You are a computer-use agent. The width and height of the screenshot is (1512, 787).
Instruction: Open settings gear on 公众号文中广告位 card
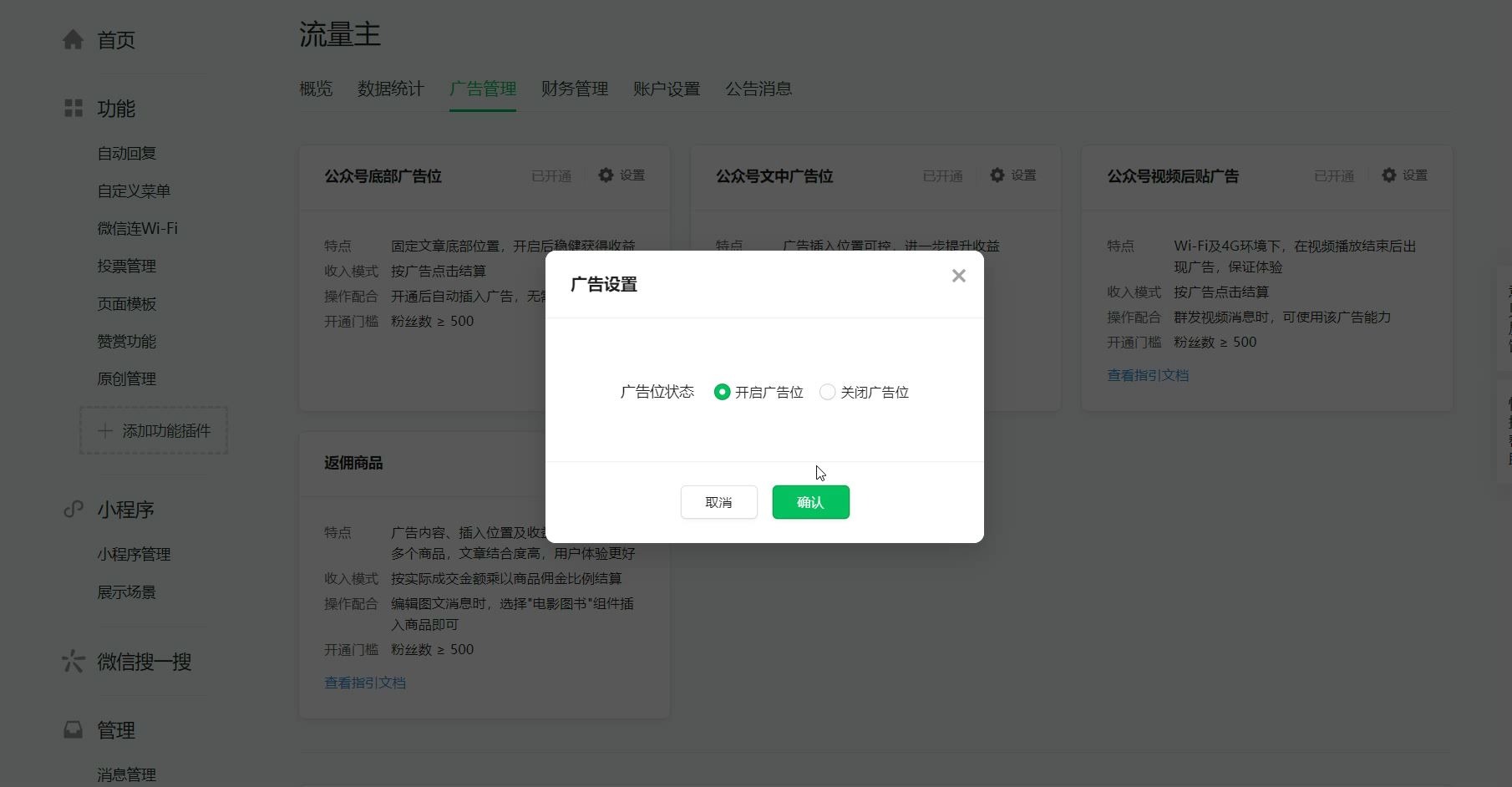996,175
